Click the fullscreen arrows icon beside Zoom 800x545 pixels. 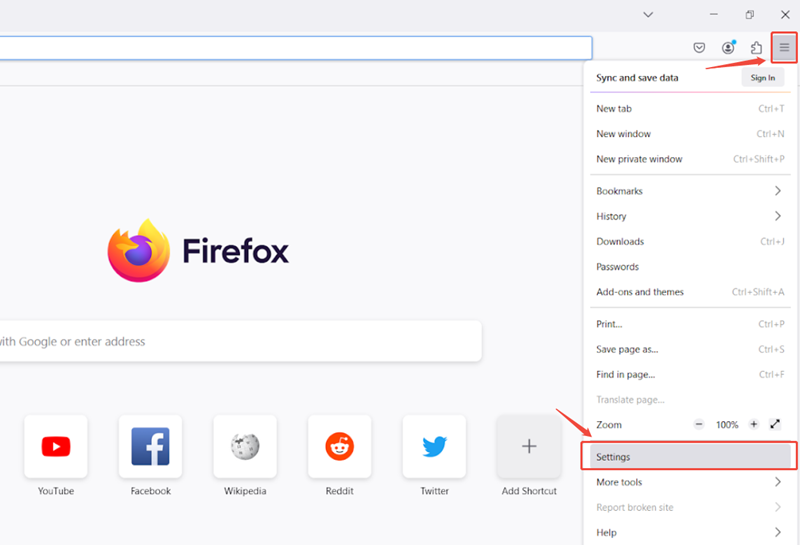pyautogui.click(x=775, y=424)
